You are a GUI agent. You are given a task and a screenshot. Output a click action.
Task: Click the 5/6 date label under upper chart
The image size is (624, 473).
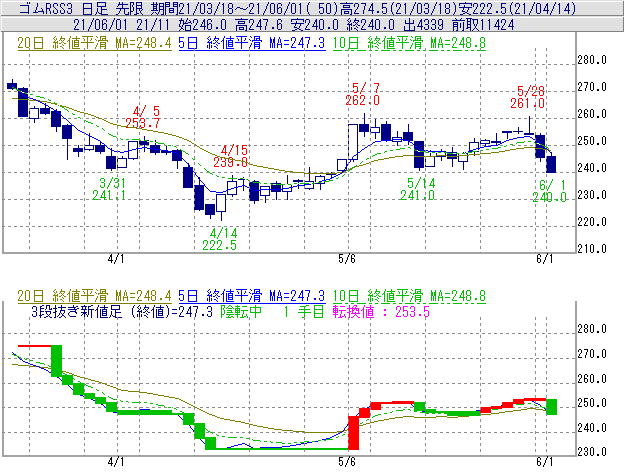(x=347, y=259)
